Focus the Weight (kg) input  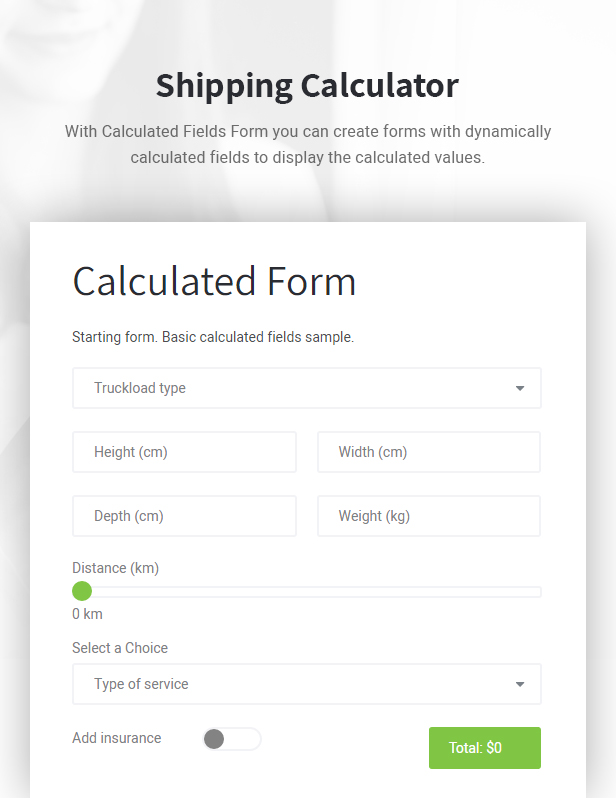429,516
